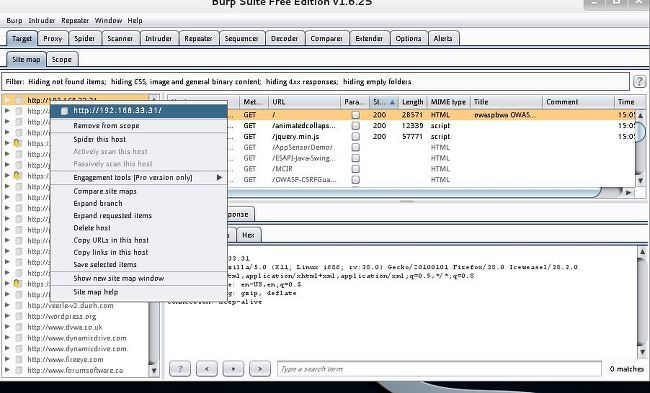The height and width of the screenshot is (393, 650).
Task: Click the search term input field
Action: [x=439, y=369]
